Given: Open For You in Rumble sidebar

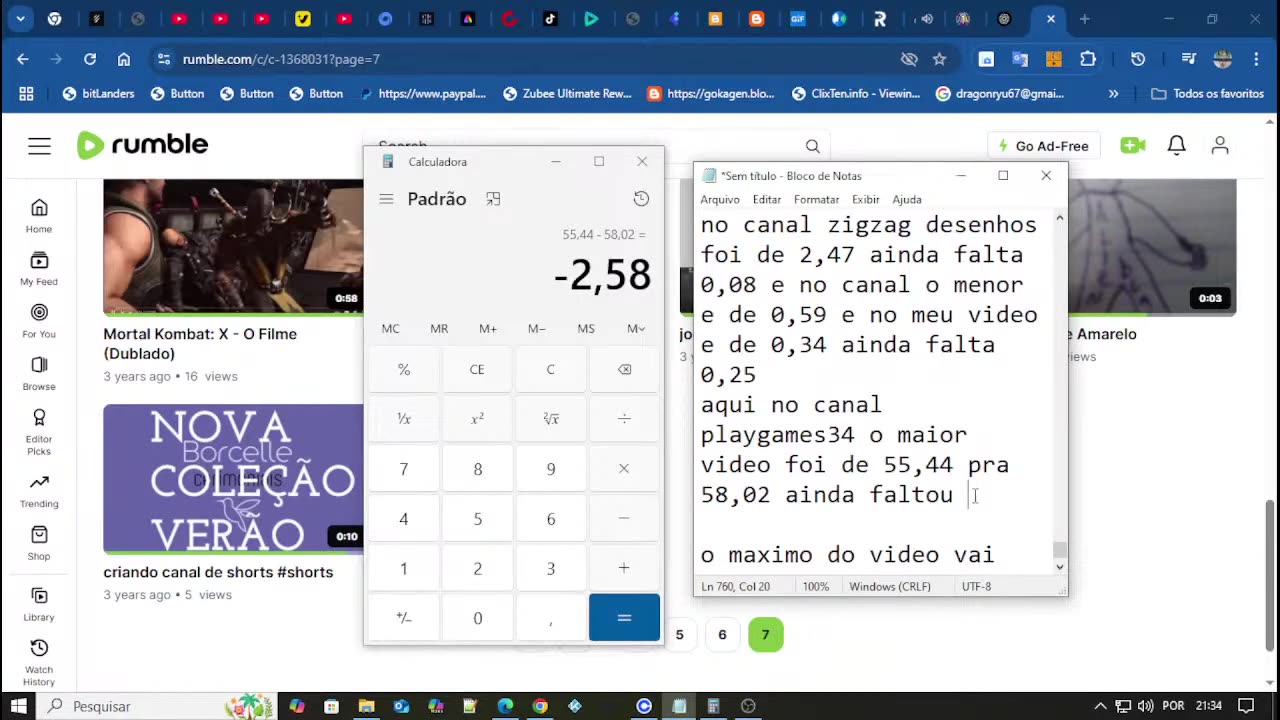Looking at the screenshot, I should (39, 321).
